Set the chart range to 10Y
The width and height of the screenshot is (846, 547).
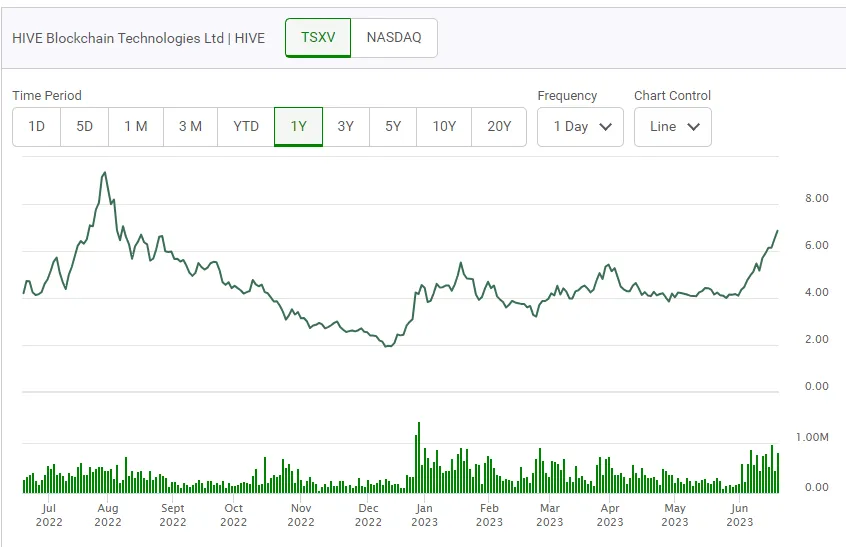(x=444, y=127)
